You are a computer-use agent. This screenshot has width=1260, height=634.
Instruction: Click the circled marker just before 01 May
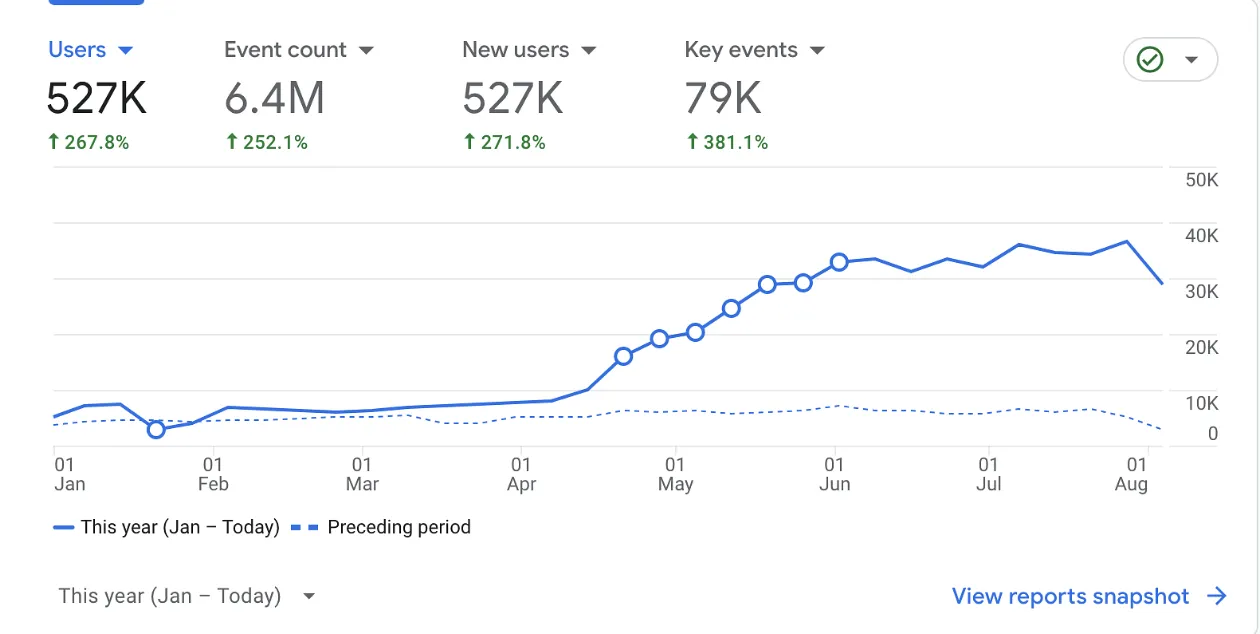click(659, 339)
